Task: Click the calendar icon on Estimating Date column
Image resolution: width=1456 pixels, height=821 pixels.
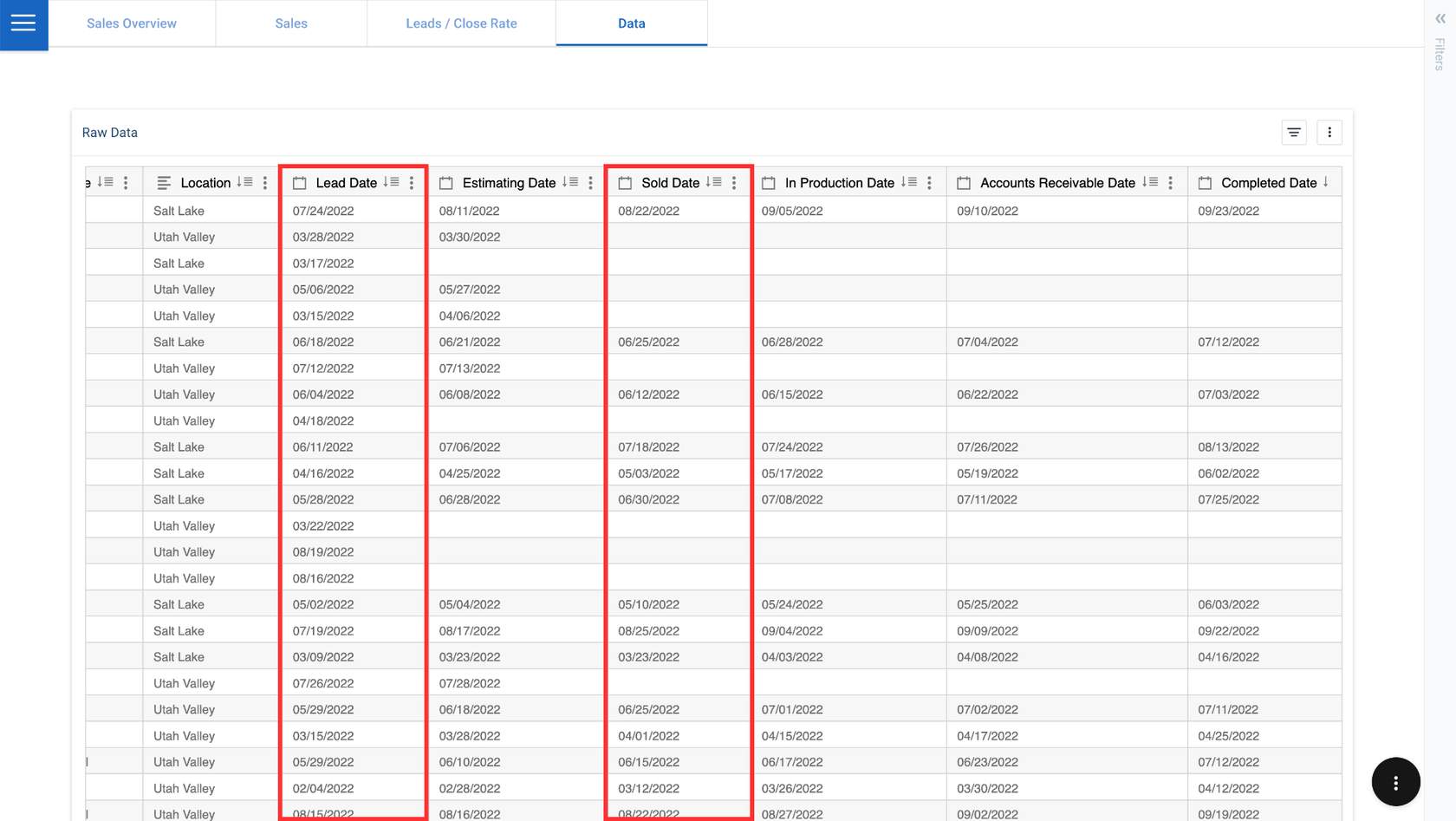Action: [446, 183]
